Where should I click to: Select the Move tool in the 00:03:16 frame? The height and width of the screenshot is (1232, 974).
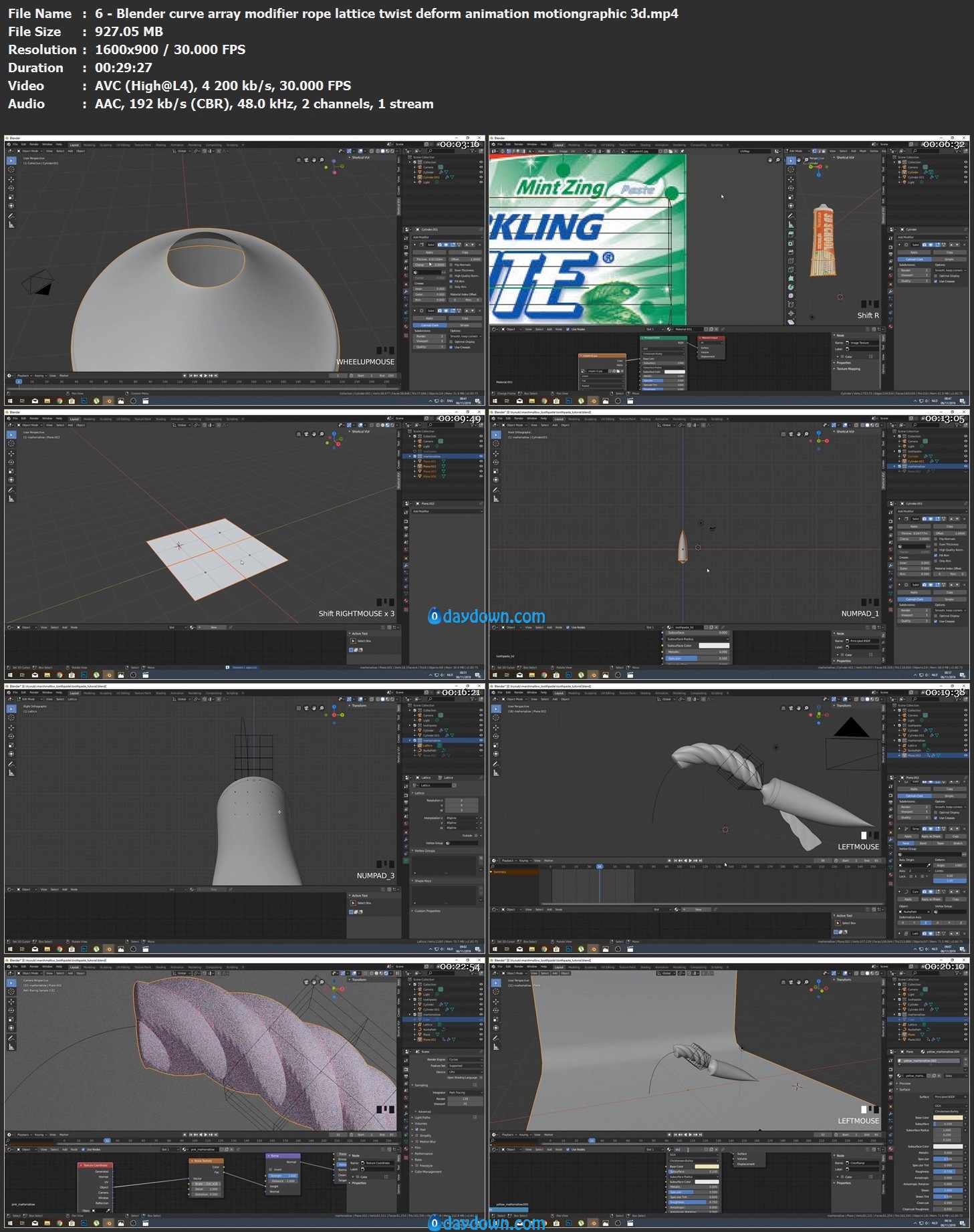(x=11, y=179)
